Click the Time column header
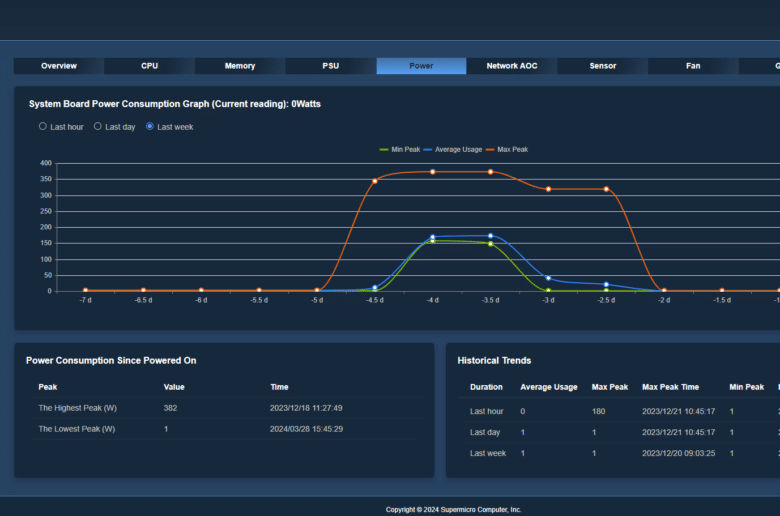The image size is (780, 516). [279, 387]
